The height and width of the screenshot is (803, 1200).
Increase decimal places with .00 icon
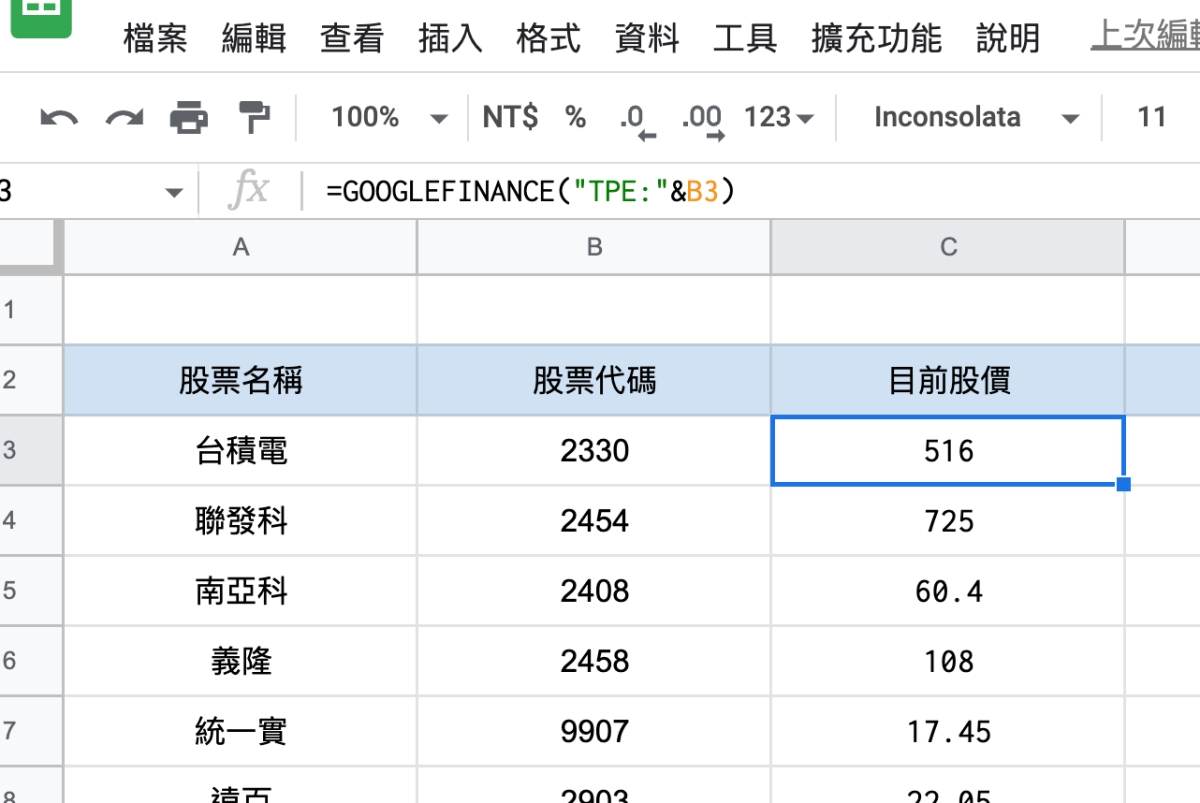702,120
